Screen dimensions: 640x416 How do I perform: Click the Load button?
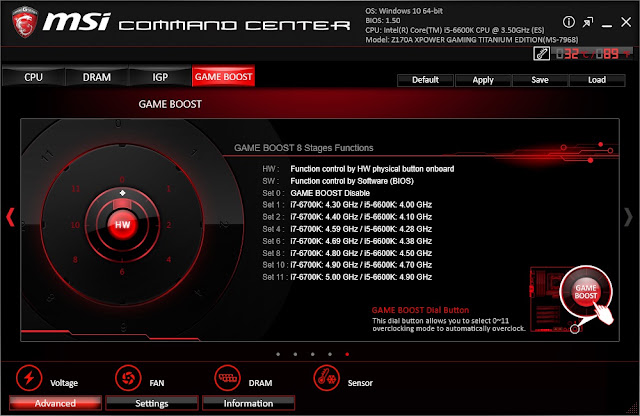click(x=597, y=80)
